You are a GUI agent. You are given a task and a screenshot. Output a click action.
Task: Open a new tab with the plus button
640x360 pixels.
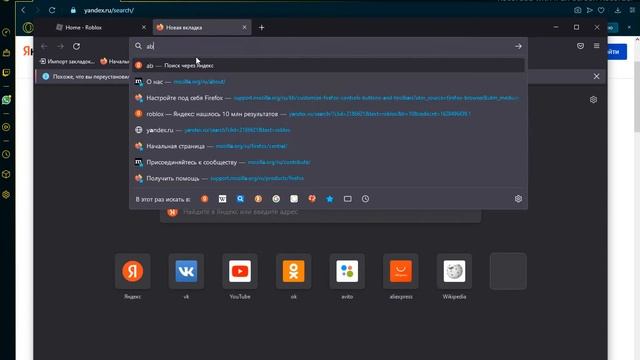tap(262, 27)
